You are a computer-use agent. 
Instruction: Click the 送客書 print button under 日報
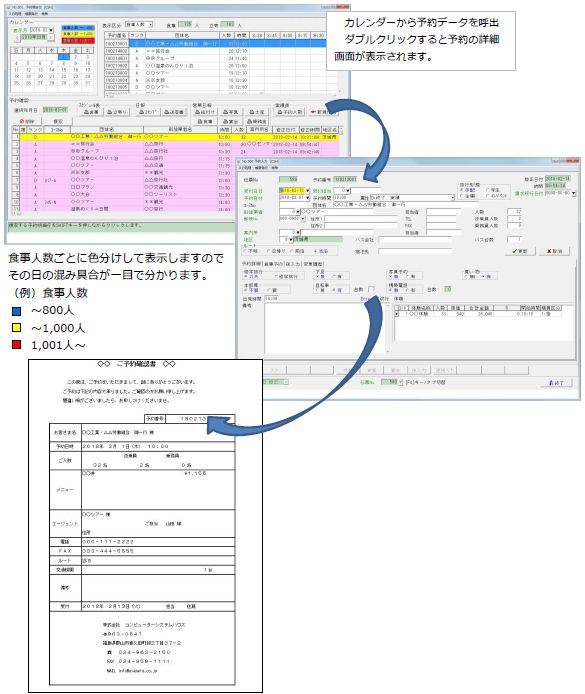pos(173,112)
